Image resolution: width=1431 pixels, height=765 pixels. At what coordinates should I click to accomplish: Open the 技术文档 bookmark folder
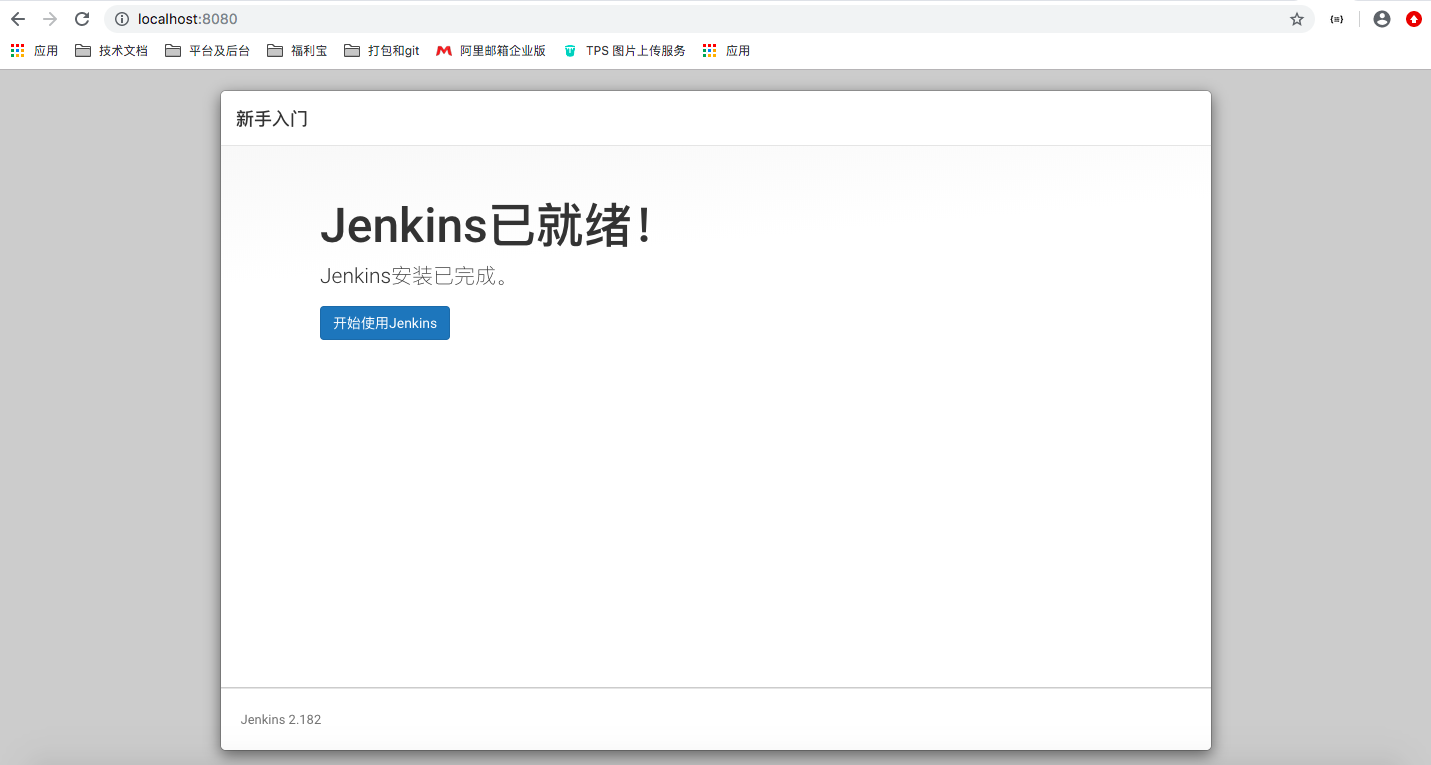tap(111, 51)
